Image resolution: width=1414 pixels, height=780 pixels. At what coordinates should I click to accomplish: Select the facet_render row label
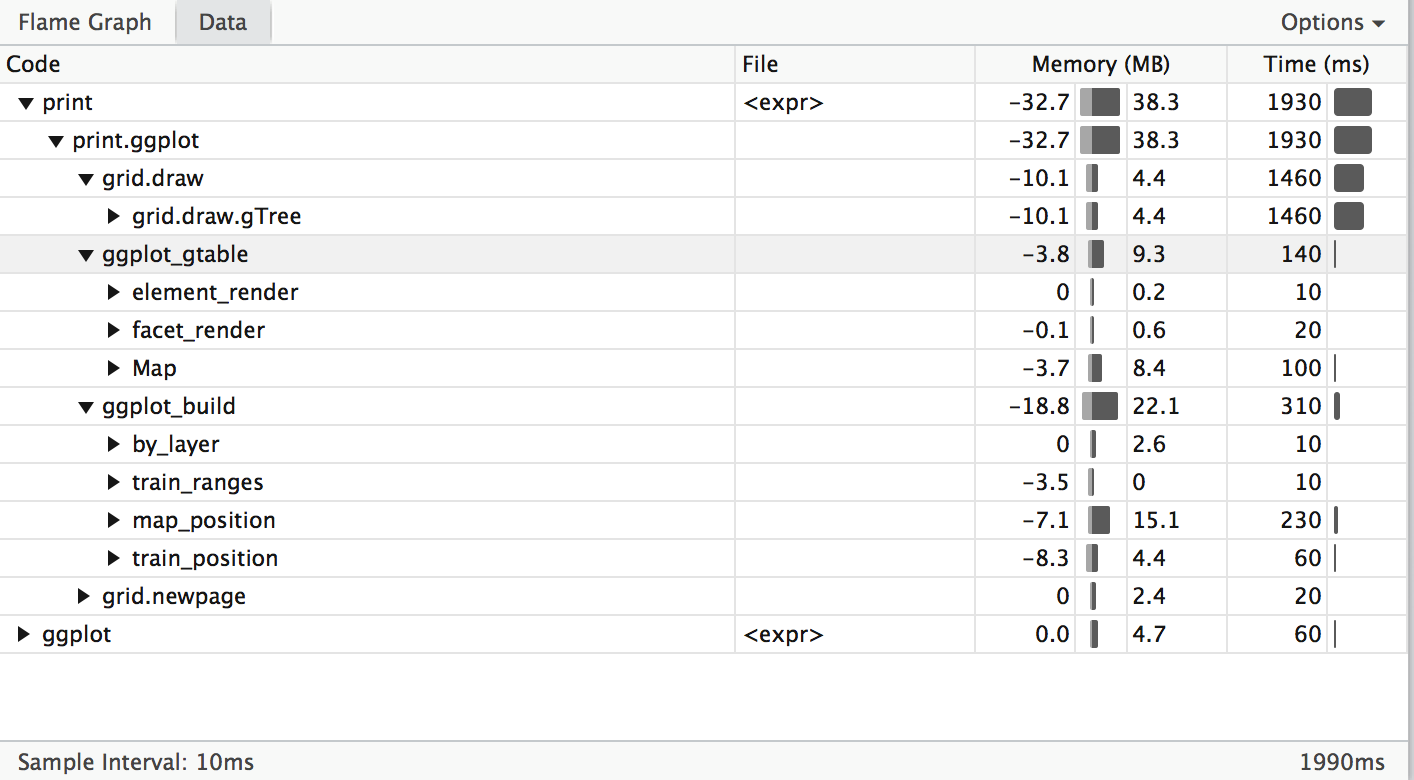tap(198, 330)
